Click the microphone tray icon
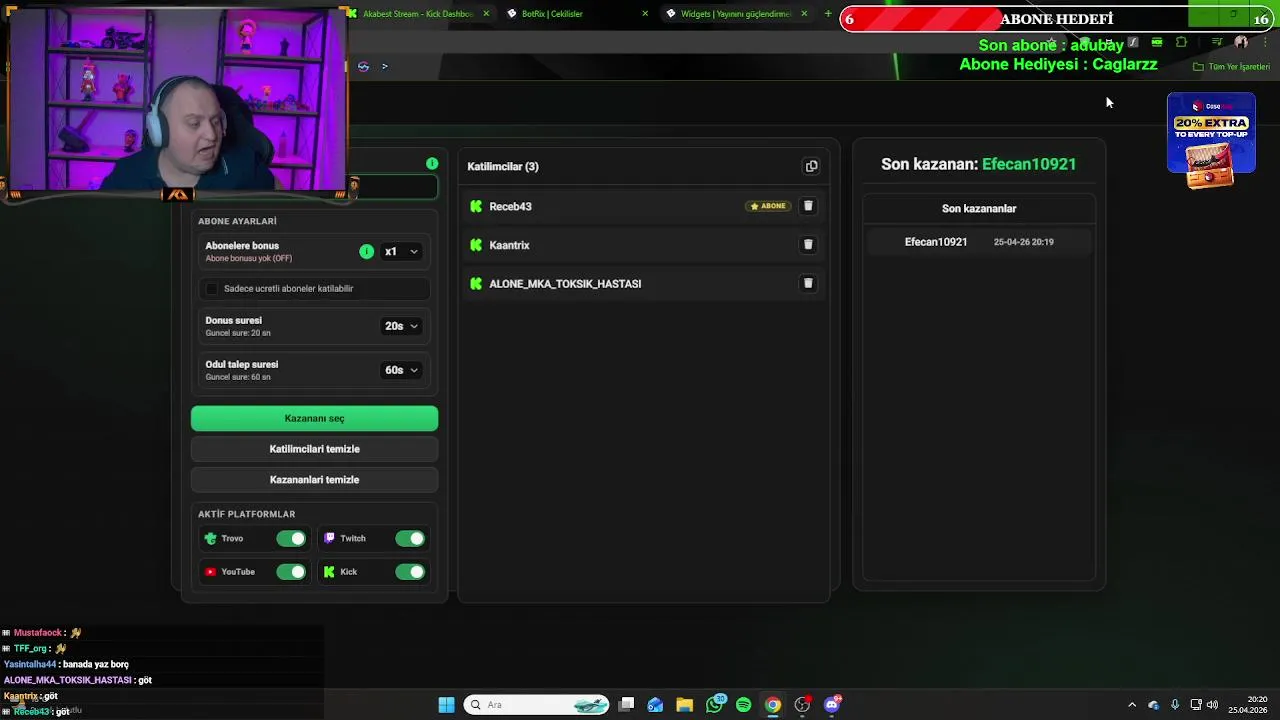The height and width of the screenshot is (720, 1280). [x=1175, y=705]
